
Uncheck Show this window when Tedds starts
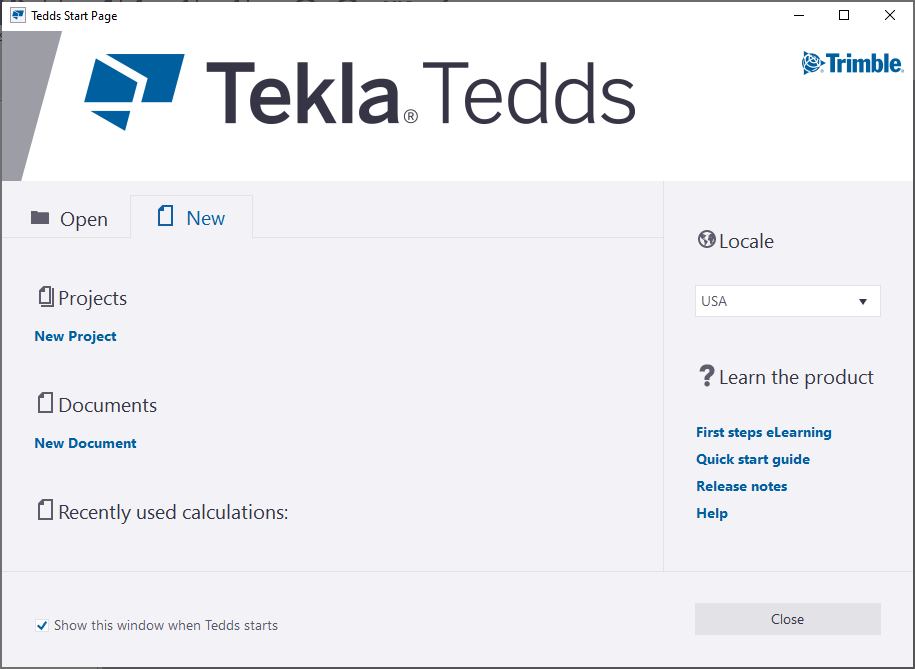(x=42, y=626)
